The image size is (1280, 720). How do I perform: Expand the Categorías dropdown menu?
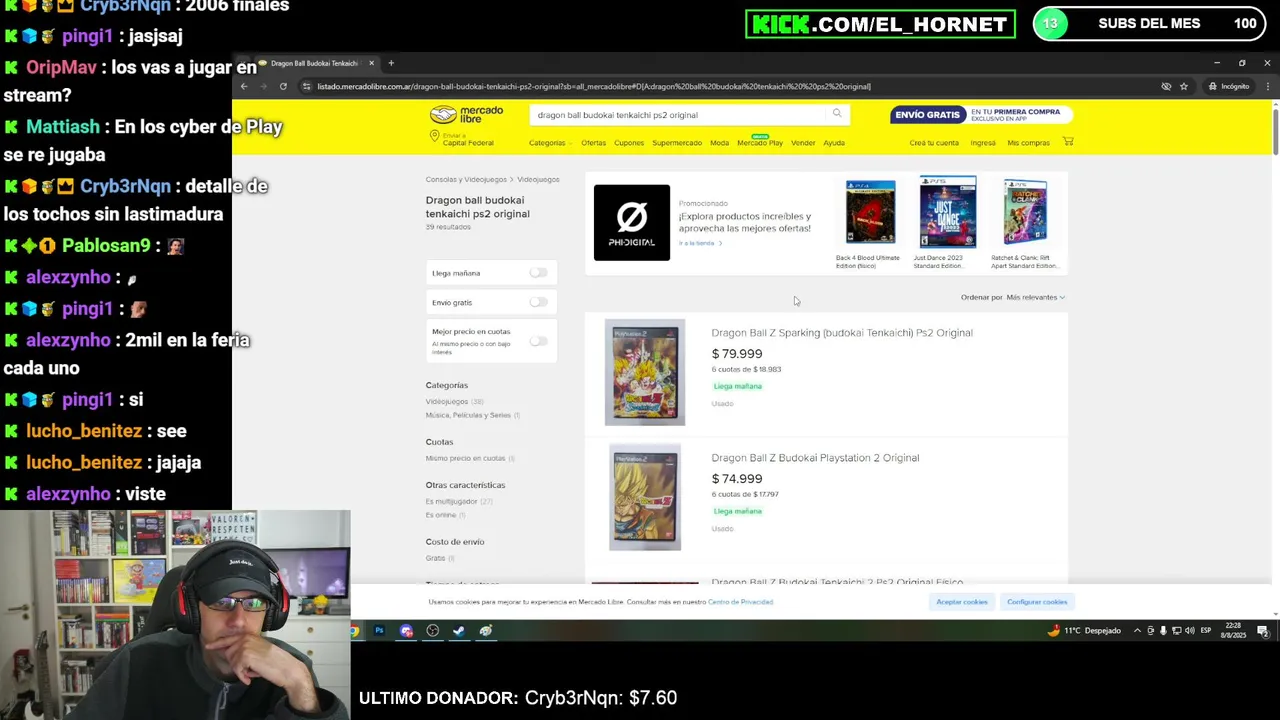pyautogui.click(x=550, y=143)
